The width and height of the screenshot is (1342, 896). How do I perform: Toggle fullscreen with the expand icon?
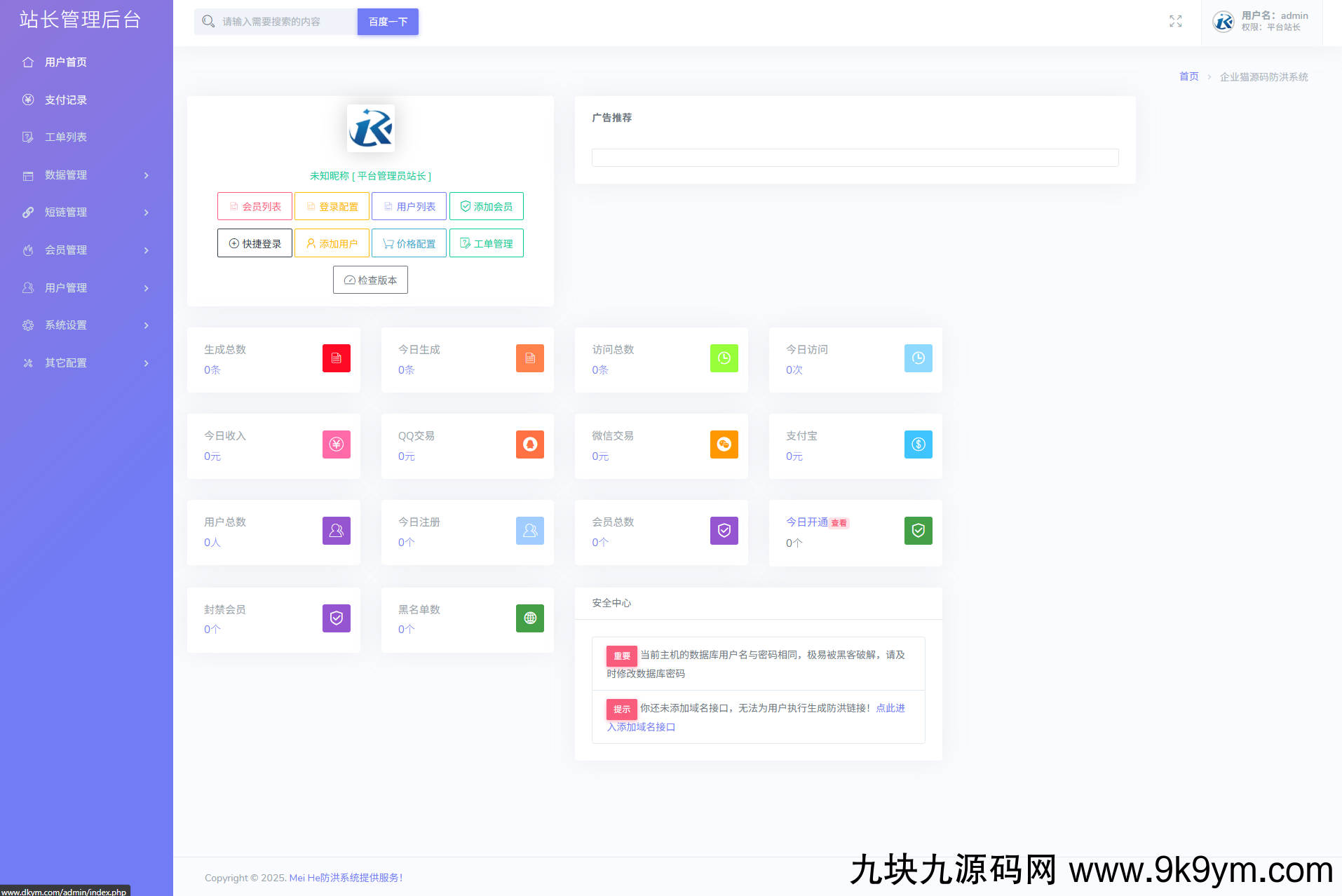[x=1176, y=22]
